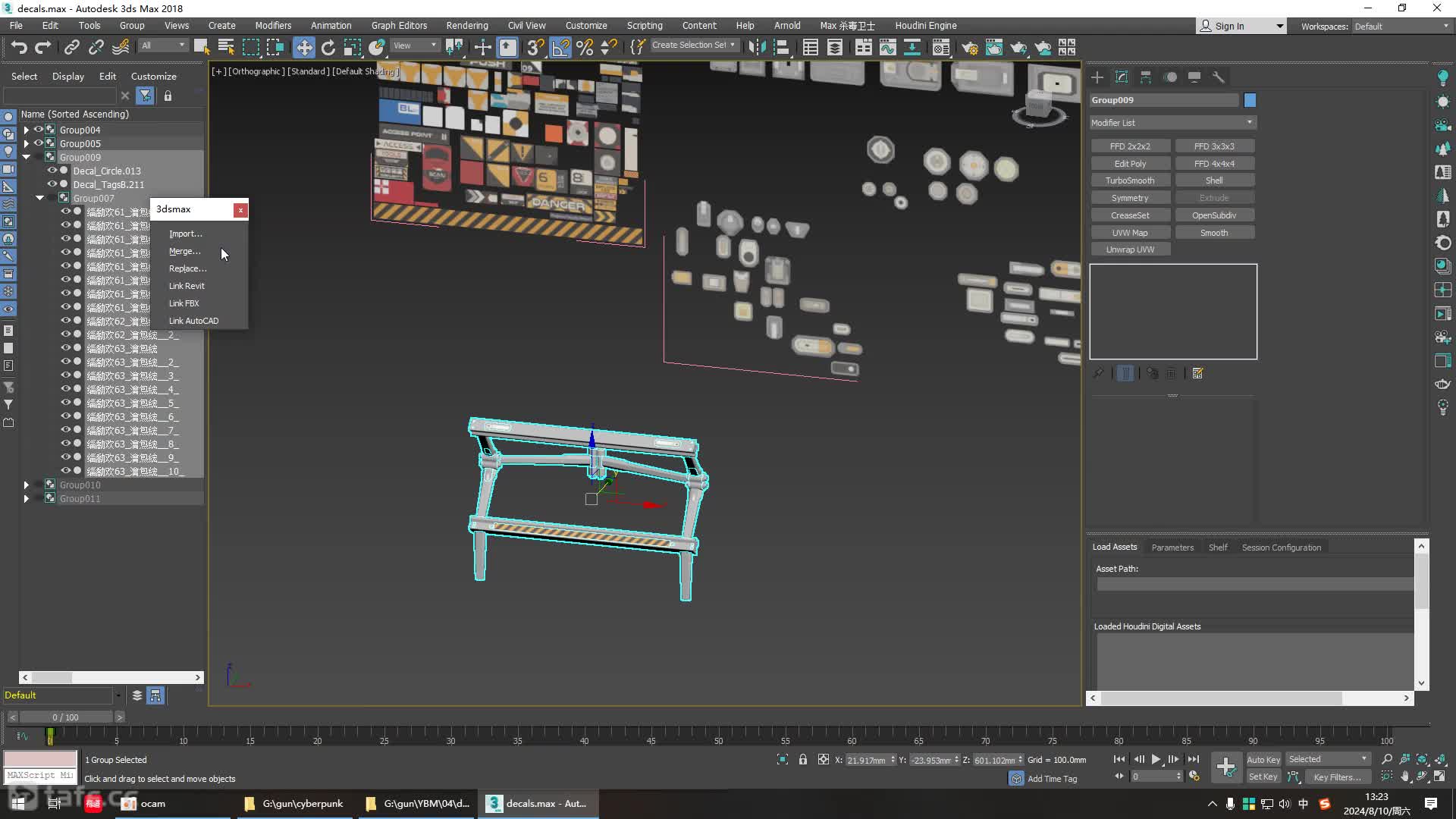This screenshot has width=1456, height=819.
Task: Click the Select by Name icon
Action: [226, 48]
